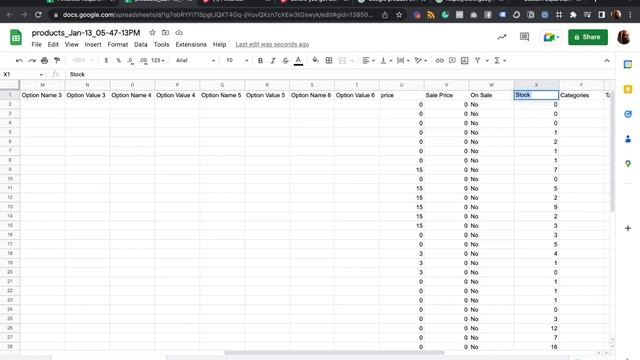This screenshot has height=360, width=640.
Task: Toggle italic formatting
Action: coord(273,60)
